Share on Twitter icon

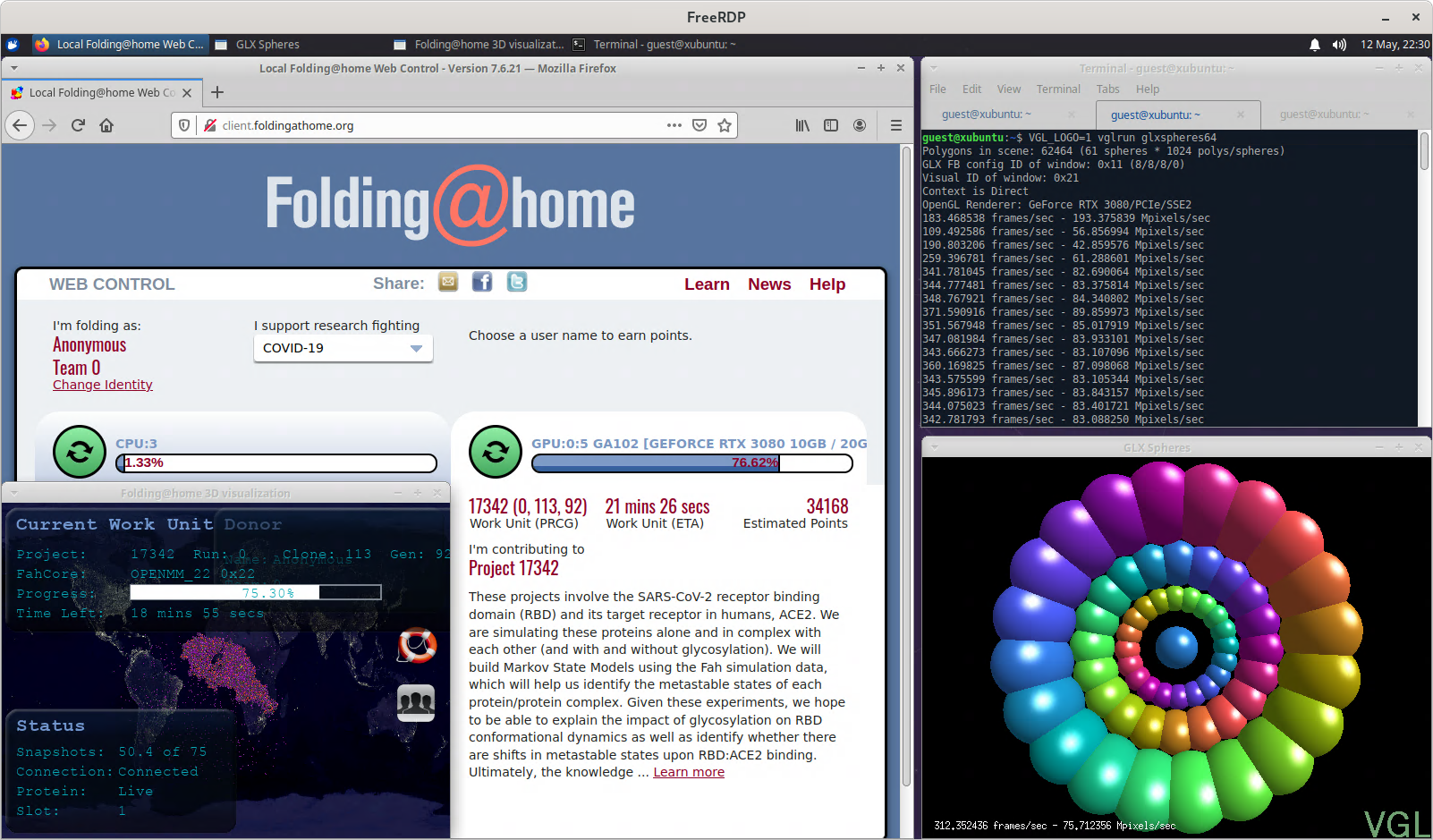click(517, 283)
